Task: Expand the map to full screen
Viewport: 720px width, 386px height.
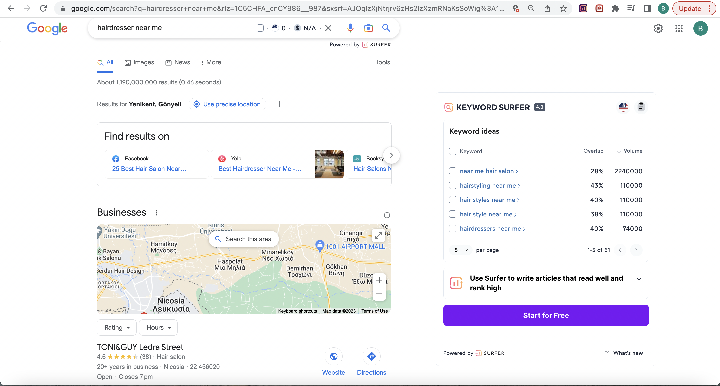Action: point(378,235)
